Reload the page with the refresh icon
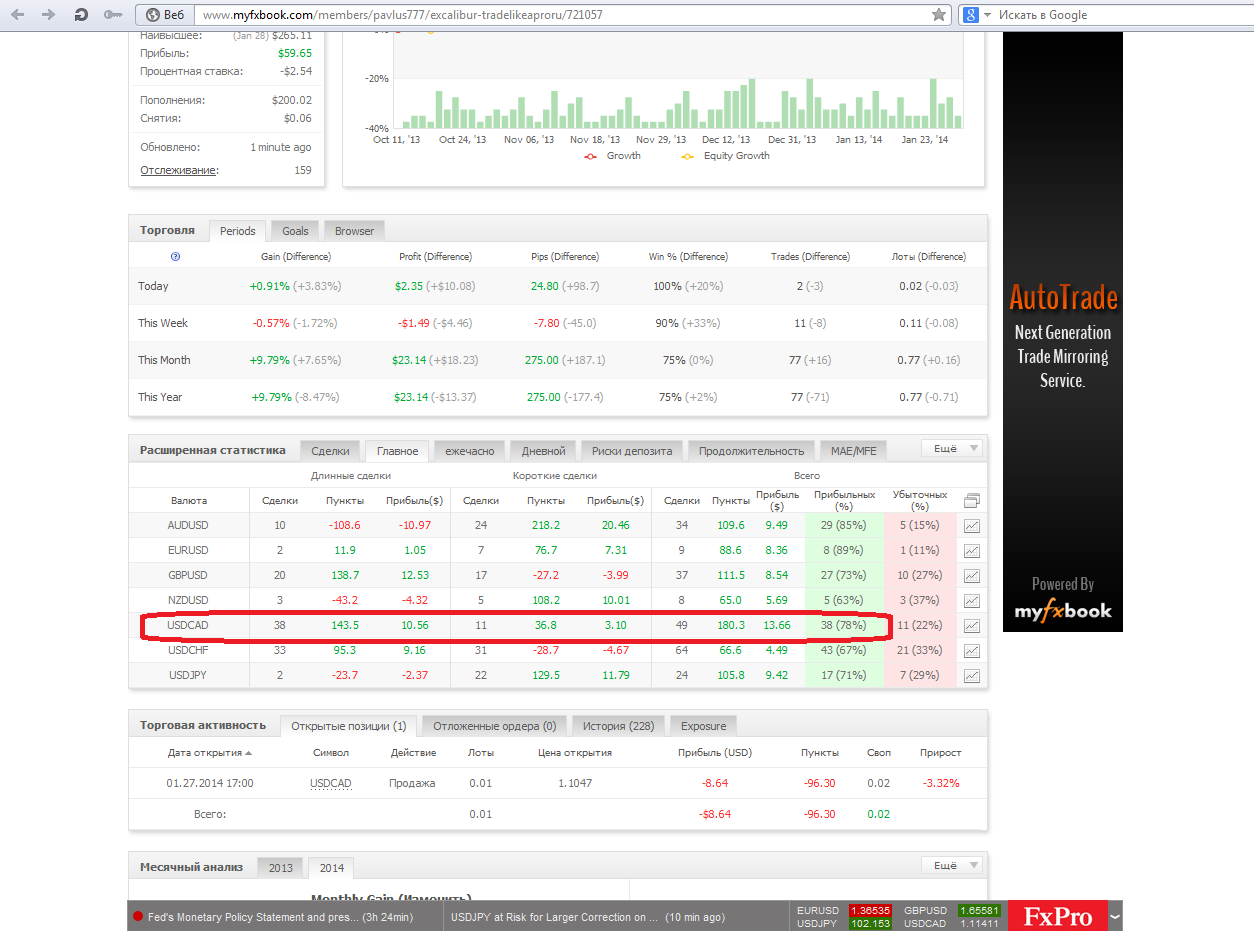Screen dimensions: 1254x931 (x=81, y=15)
